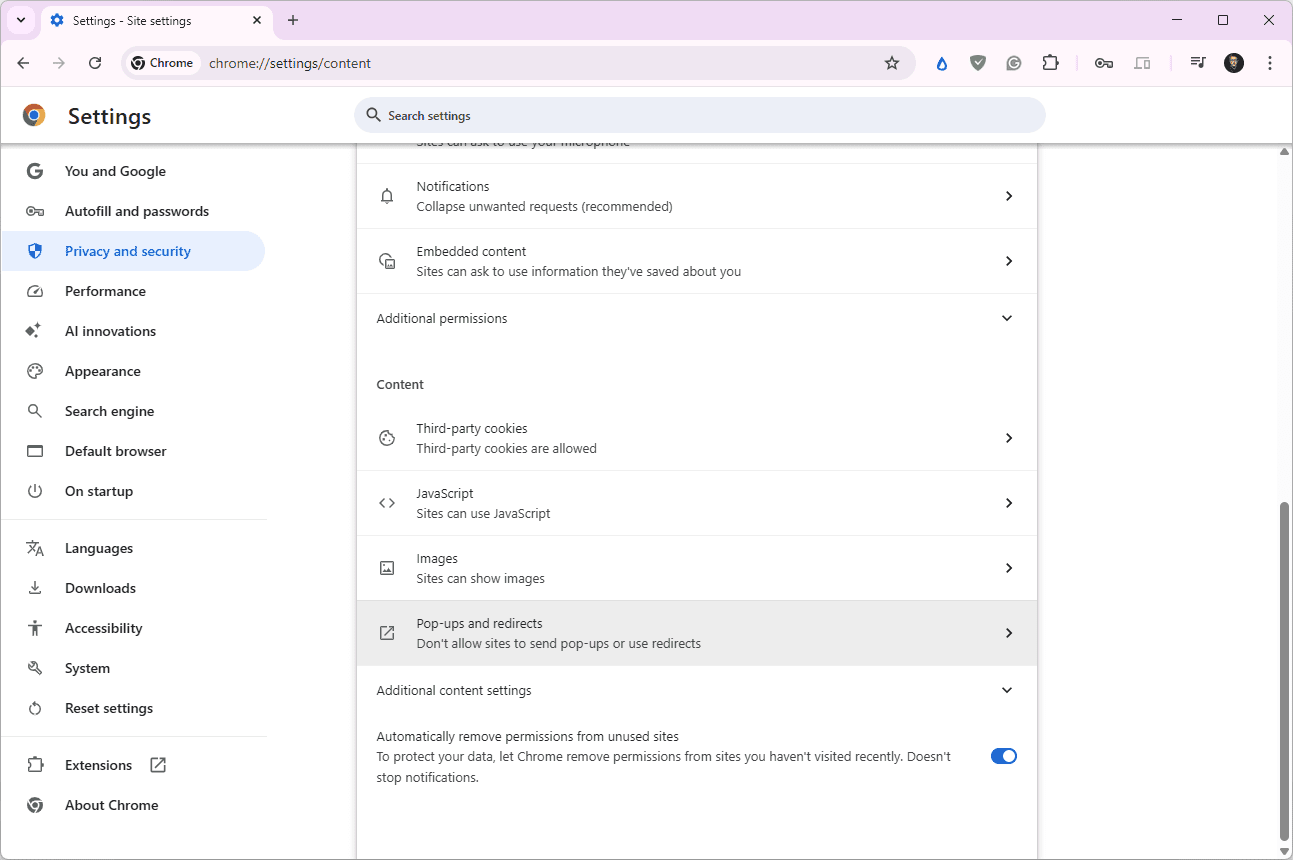This screenshot has width=1293, height=860.
Task: Open the profile avatar in toolbar
Action: point(1234,63)
